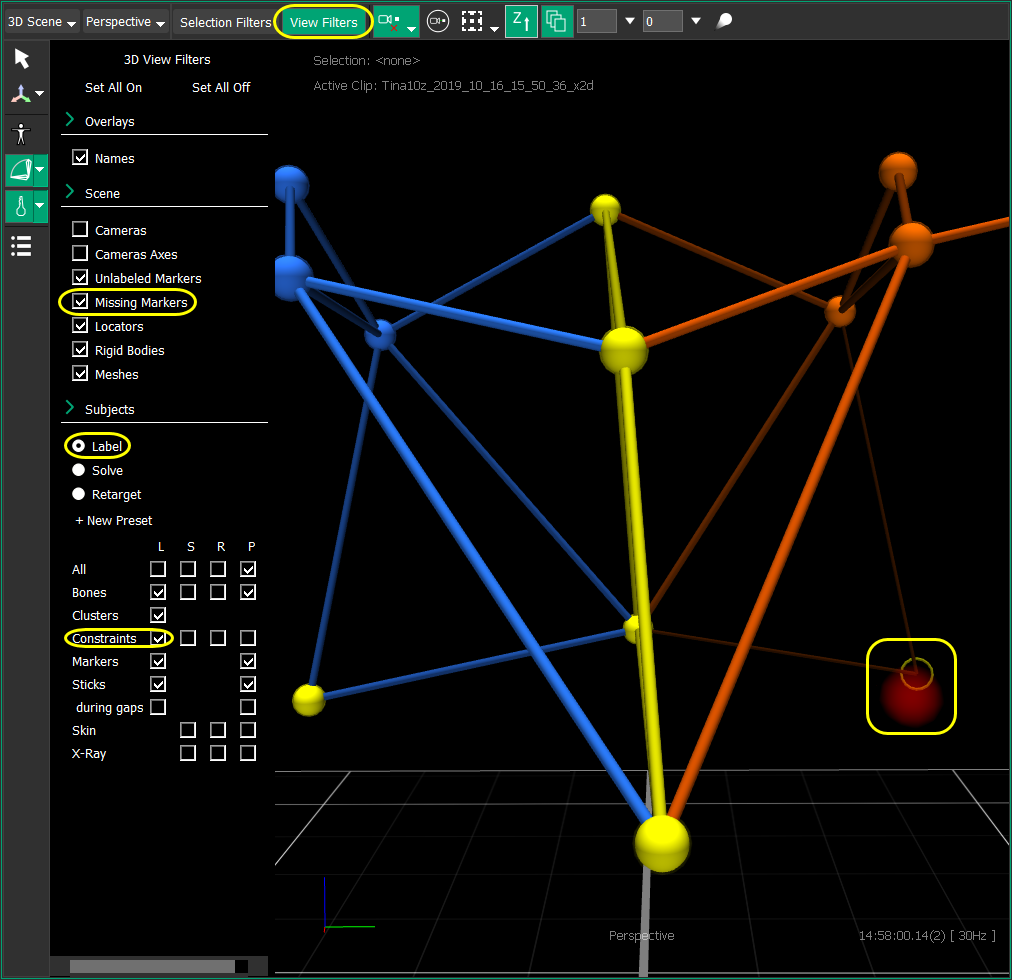Image resolution: width=1012 pixels, height=980 pixels.
Task: Click the dashed marquee selection icon
Action: point(472,21)
